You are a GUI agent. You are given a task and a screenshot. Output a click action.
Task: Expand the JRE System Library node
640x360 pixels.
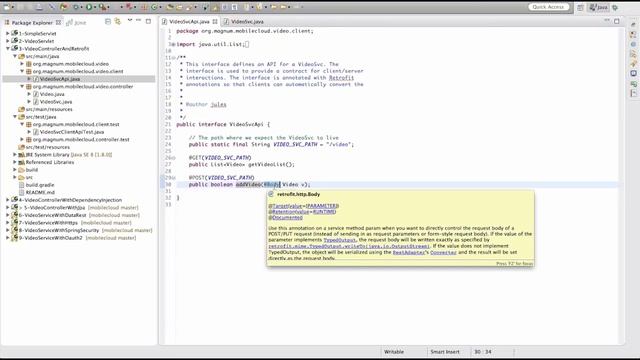(x=15, y=155)
